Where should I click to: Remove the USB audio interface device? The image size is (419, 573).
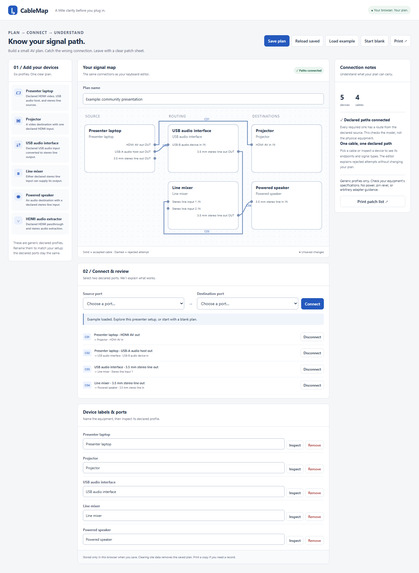coord(314,493)
